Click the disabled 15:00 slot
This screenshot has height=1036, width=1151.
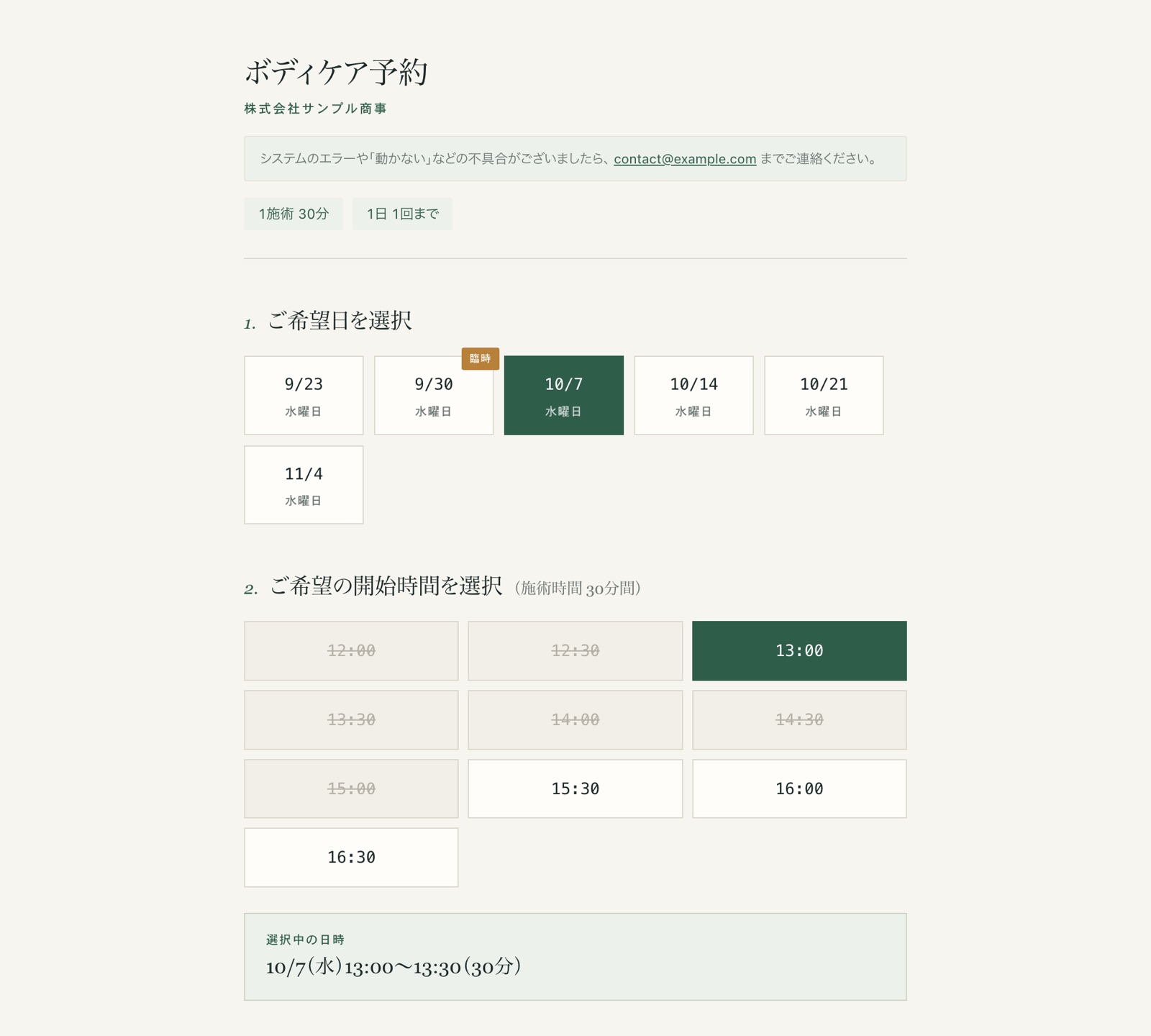coord(351,789)
